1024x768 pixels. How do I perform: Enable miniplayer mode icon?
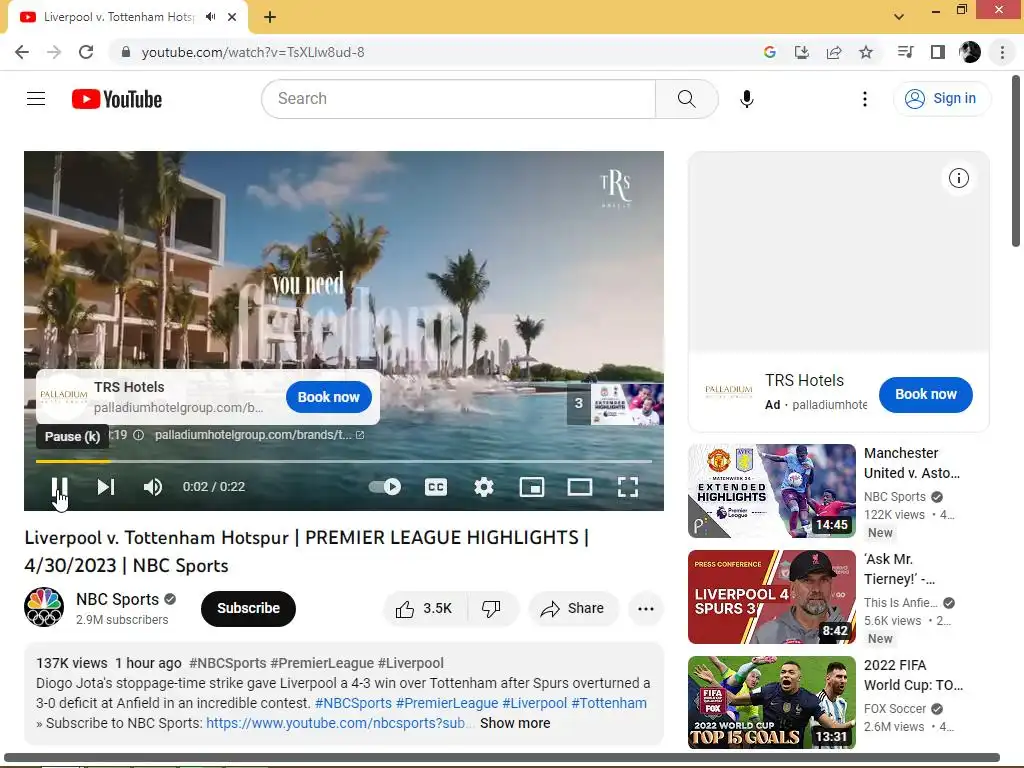(x=532, y=487)
